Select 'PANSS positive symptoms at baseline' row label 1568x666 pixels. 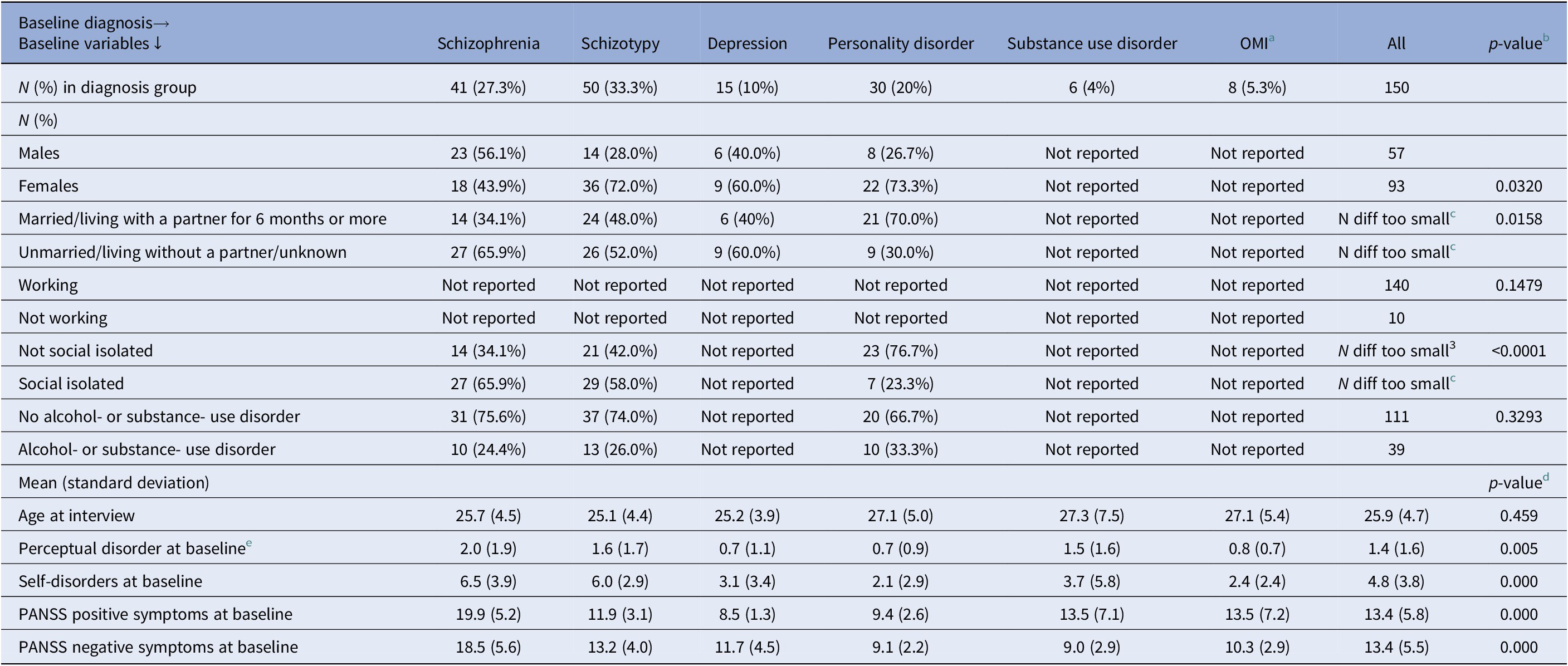pos(155,614)
